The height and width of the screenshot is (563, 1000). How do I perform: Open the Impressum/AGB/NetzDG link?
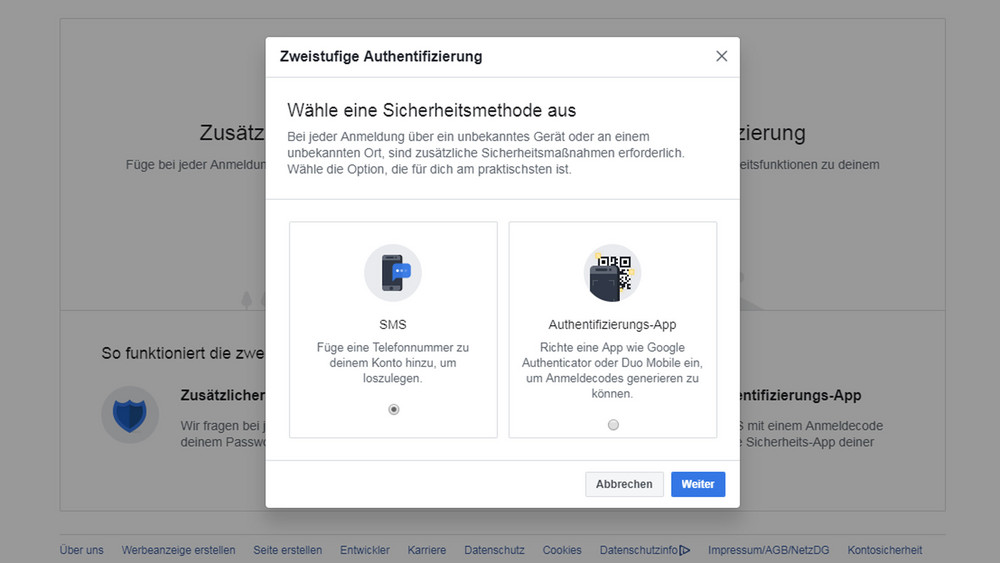coord(768,550)
